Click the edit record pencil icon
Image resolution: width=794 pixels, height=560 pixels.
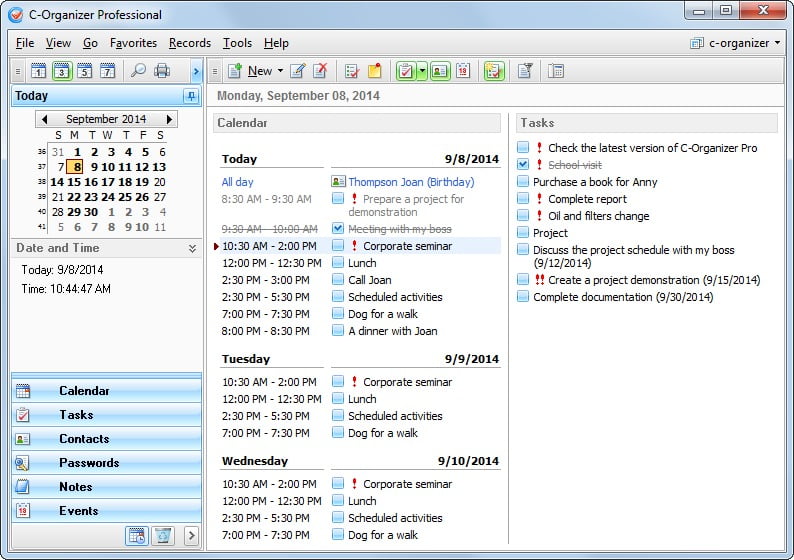[298, 71]
